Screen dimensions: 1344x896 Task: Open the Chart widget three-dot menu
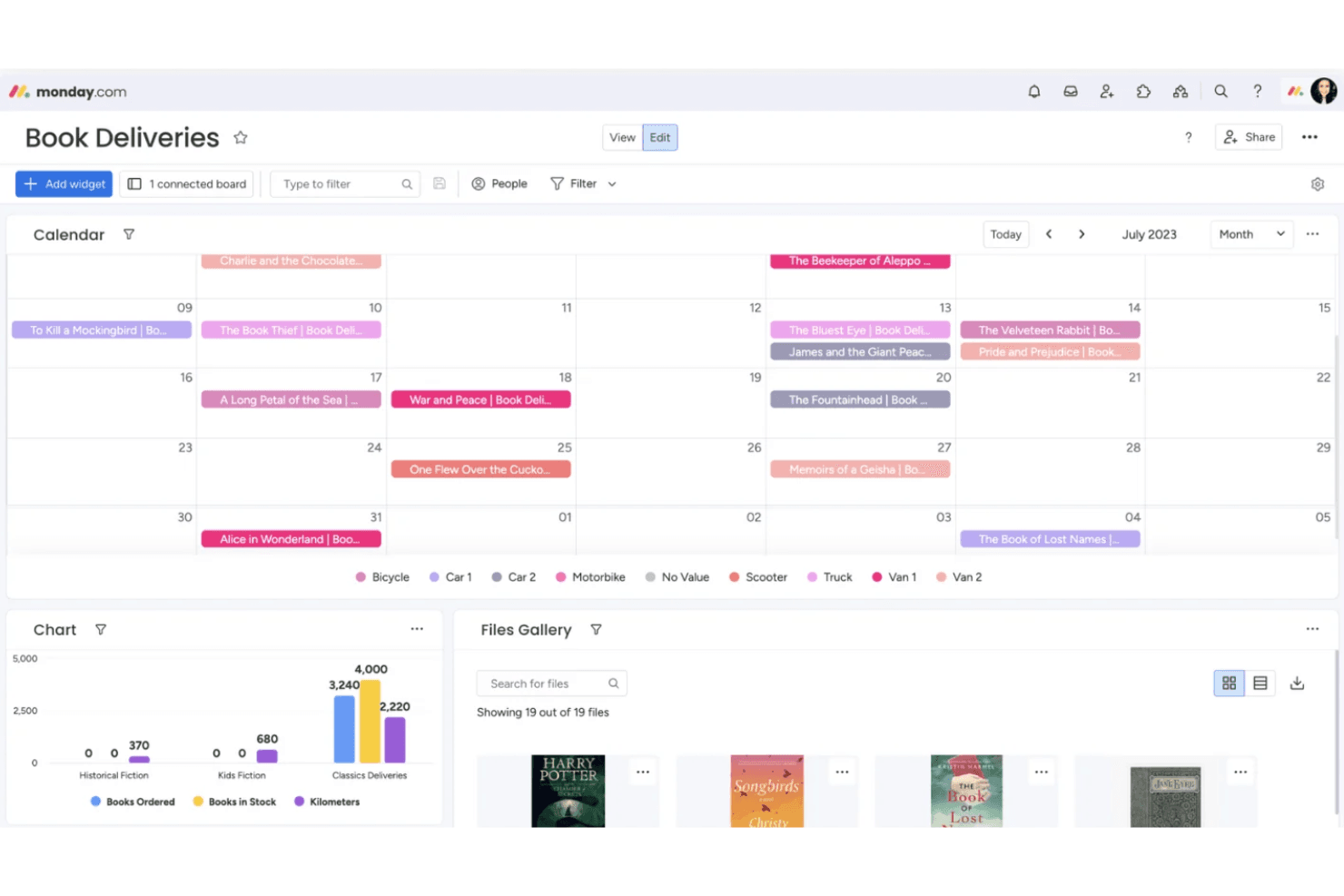pyautogui.click(x=417, y=628)
